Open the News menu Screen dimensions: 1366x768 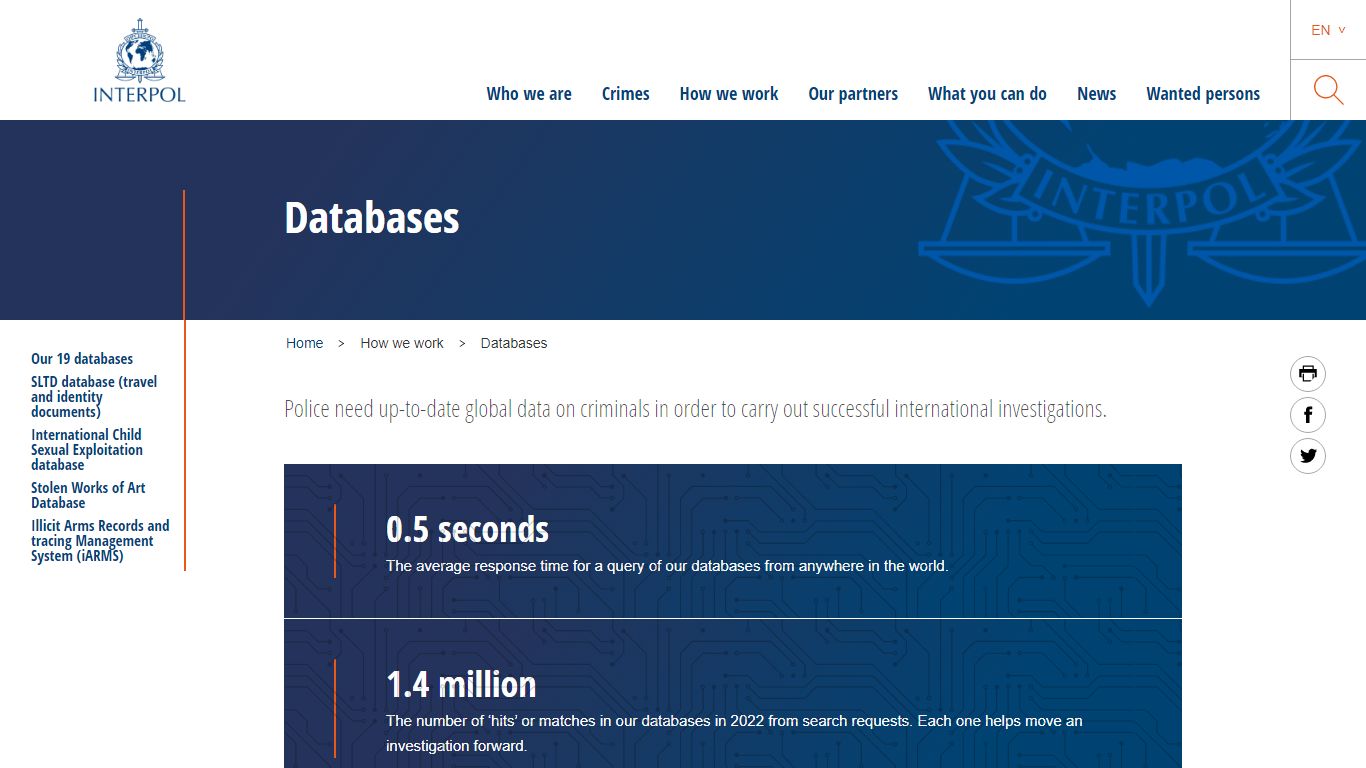[x=1096, y=94]
